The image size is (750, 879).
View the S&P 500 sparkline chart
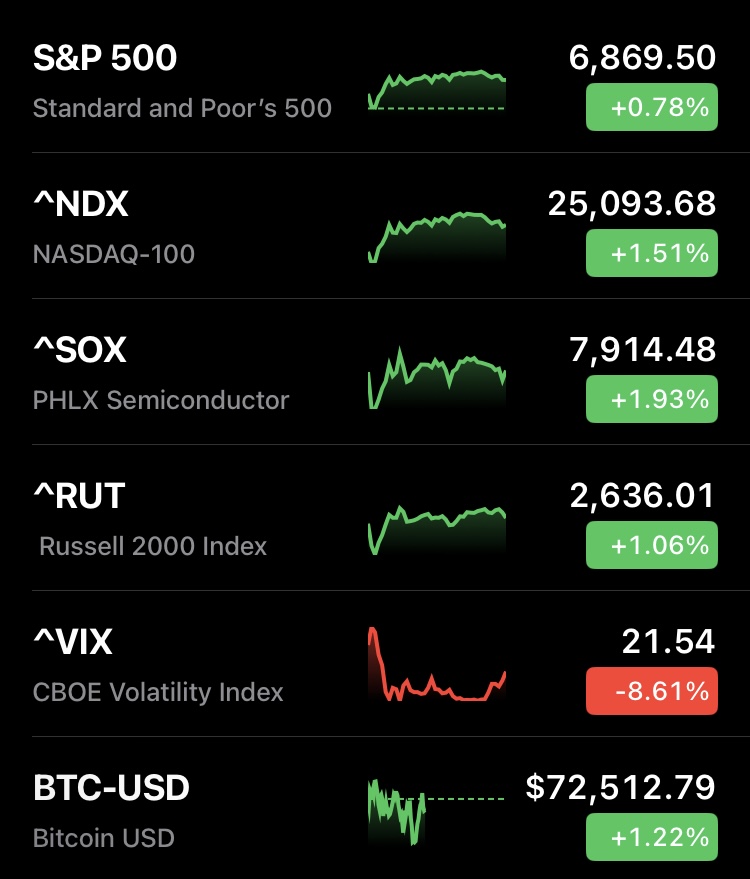pos(437,90)
